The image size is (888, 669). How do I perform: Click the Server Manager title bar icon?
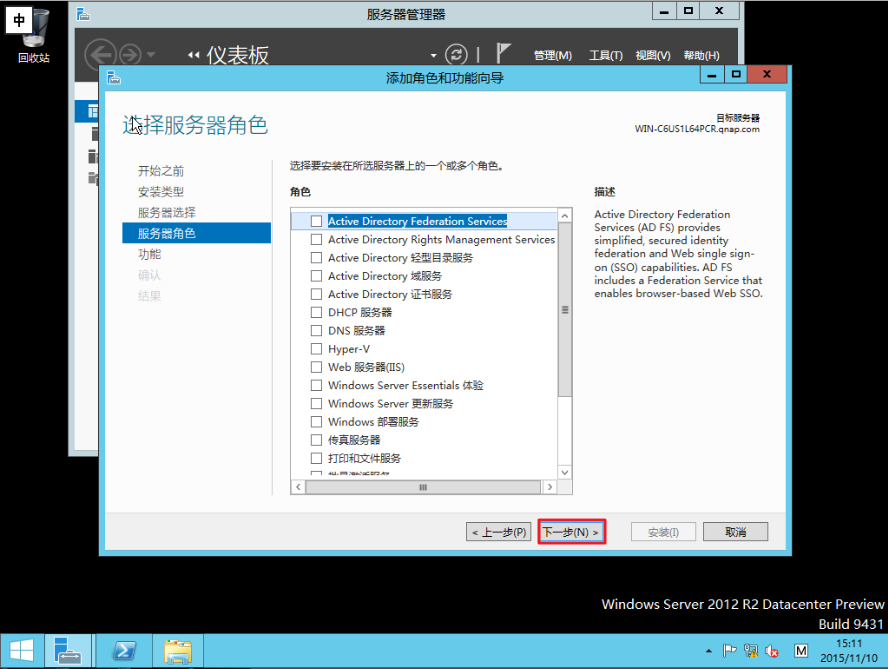pos(83,14)
